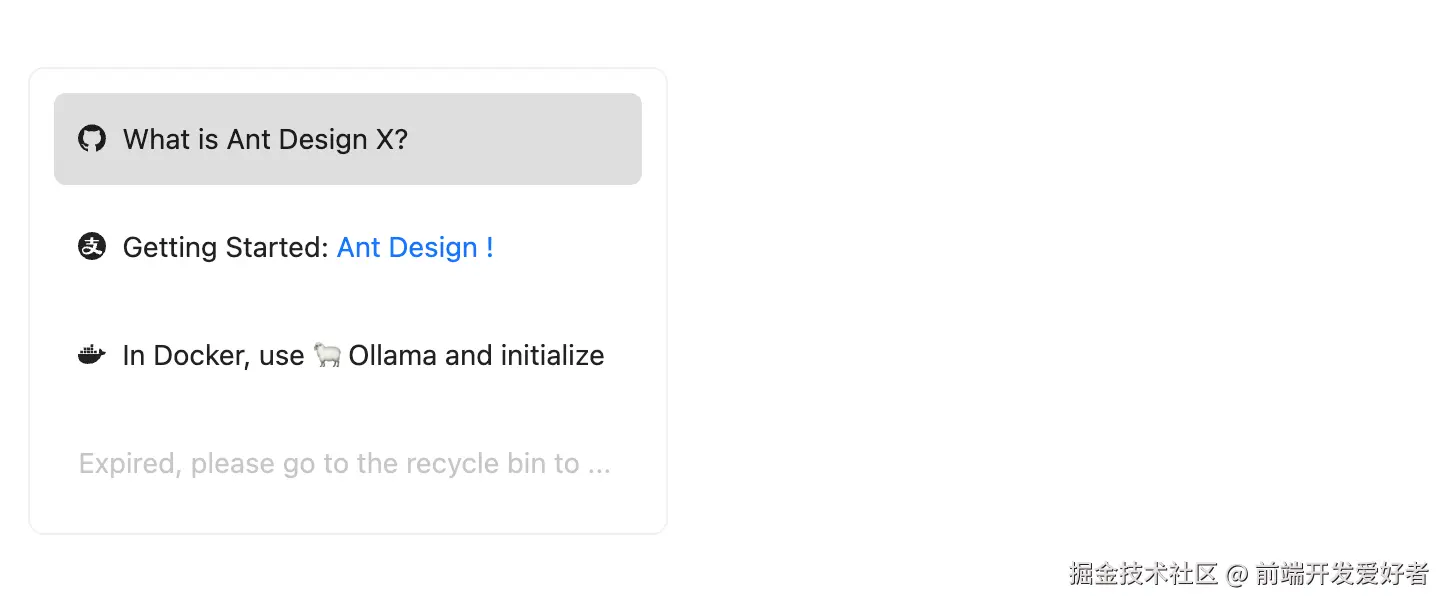This screenshot has height=606, width=1448.
Task: Select the "In Docker, use" conversation text
Action: pyautogui.click(x=213, y=355)
